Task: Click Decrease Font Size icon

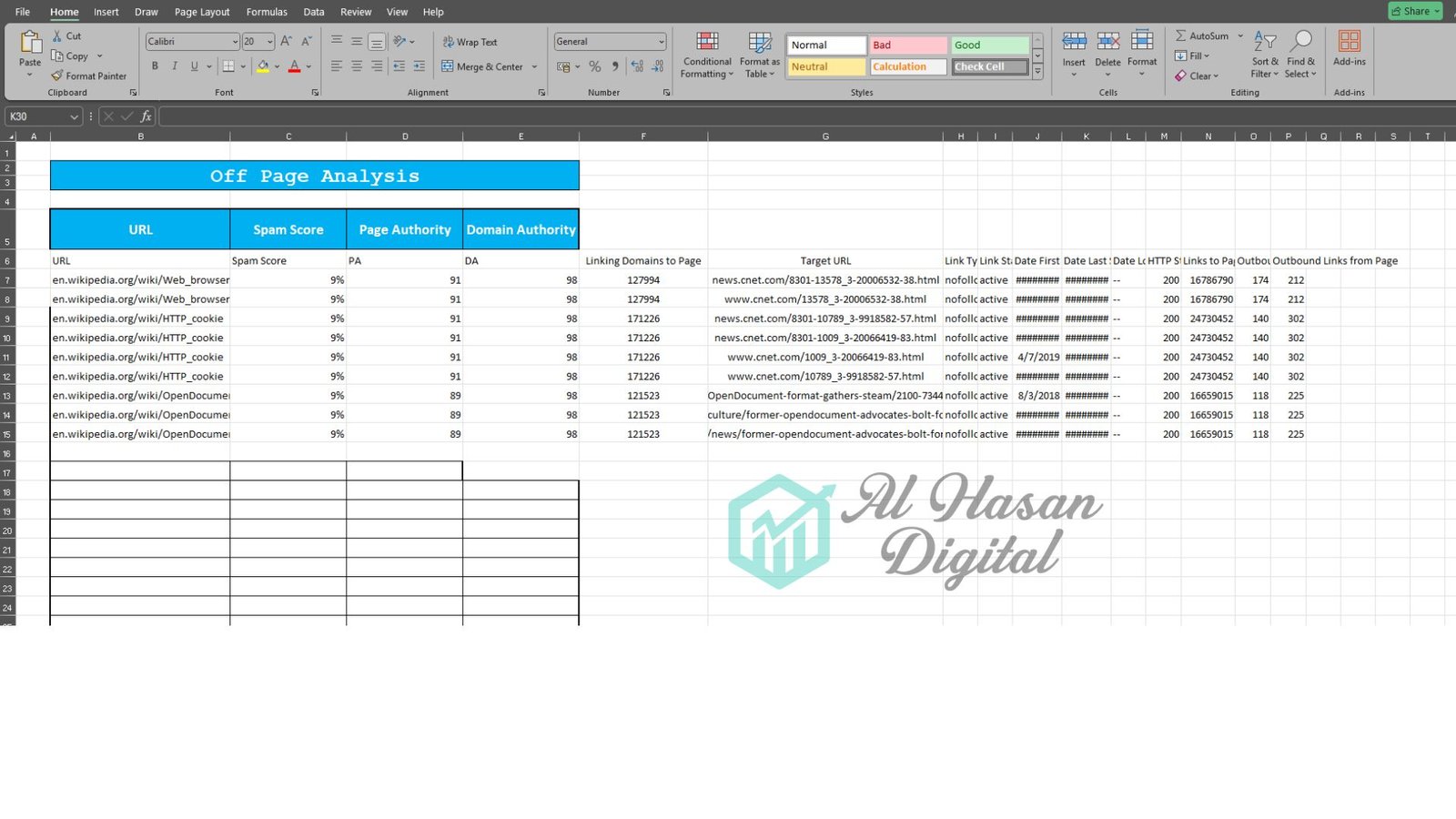Action: point(307,41)
